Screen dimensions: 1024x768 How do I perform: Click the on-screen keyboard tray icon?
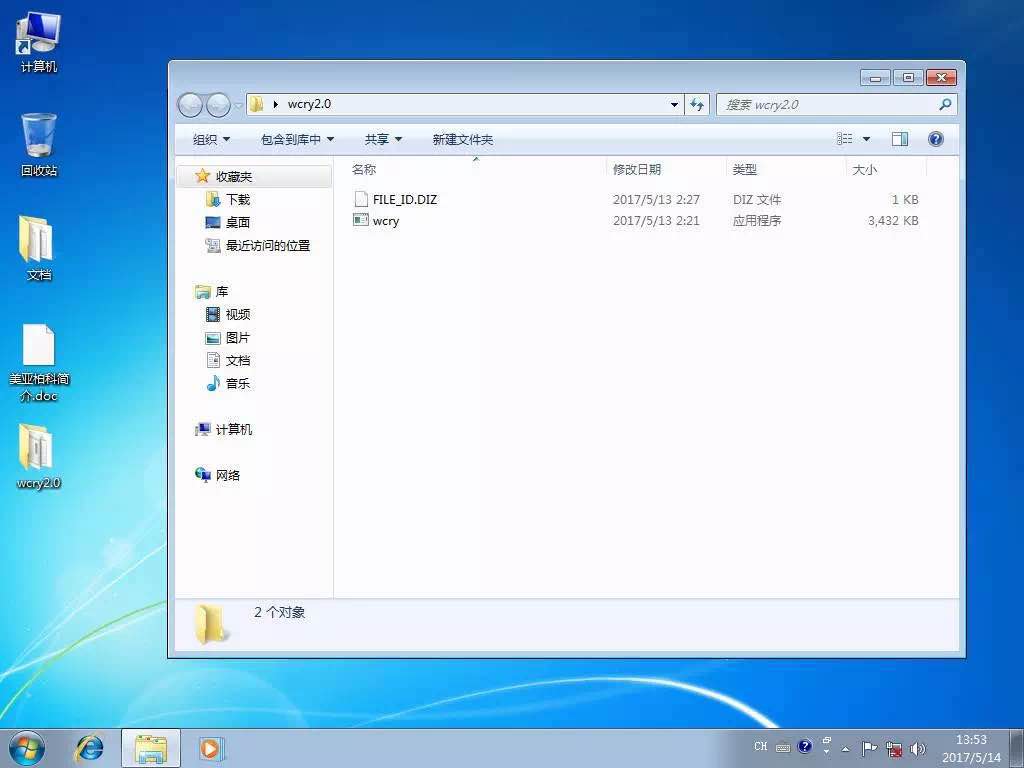(782, 748)
